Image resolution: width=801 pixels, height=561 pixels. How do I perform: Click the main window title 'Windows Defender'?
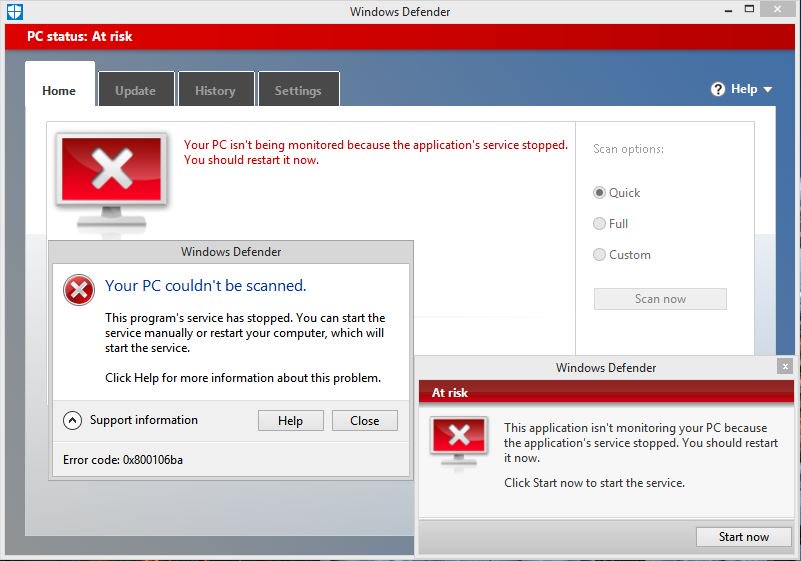click(400, 11)
